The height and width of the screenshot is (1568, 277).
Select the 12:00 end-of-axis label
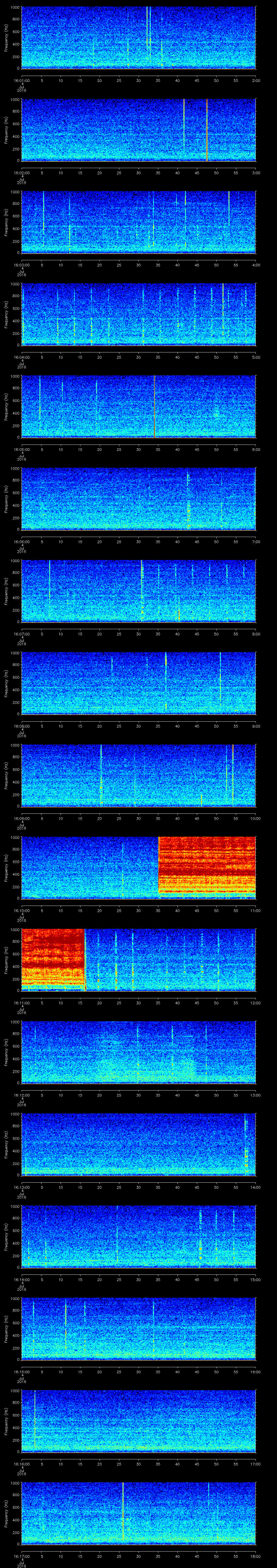tap(255, 1003)
